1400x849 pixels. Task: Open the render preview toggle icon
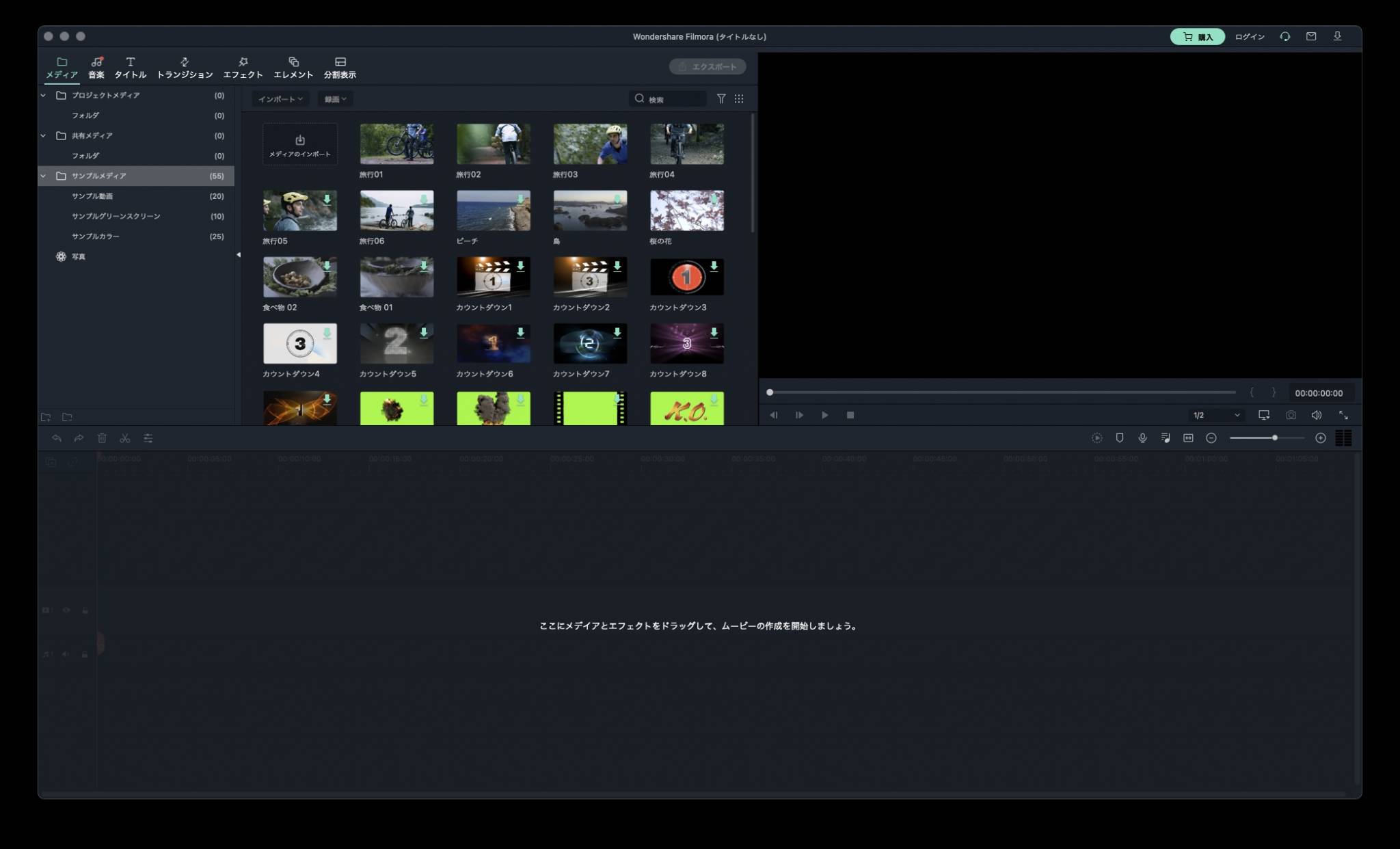point(1096,437)
